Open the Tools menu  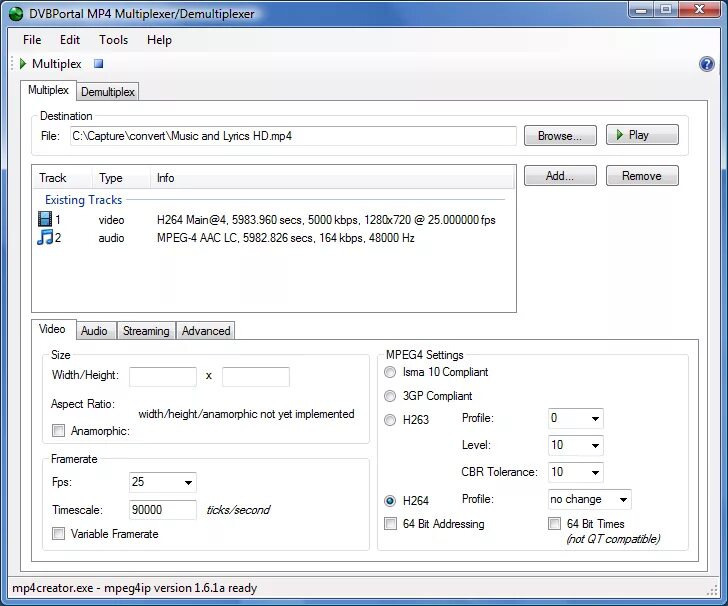[113, 40]
